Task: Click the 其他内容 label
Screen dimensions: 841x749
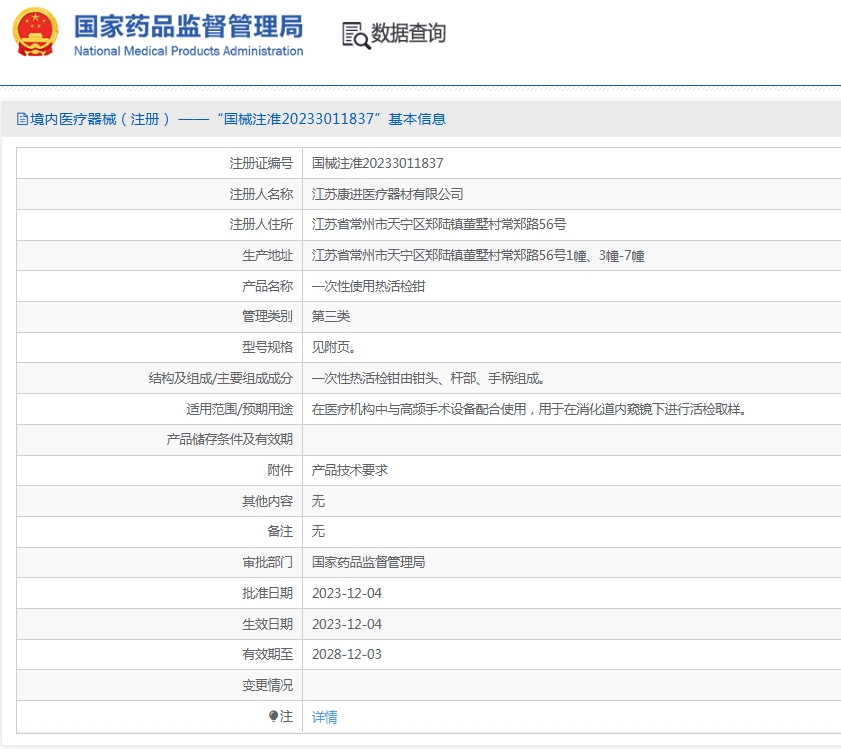Action: 268,501
